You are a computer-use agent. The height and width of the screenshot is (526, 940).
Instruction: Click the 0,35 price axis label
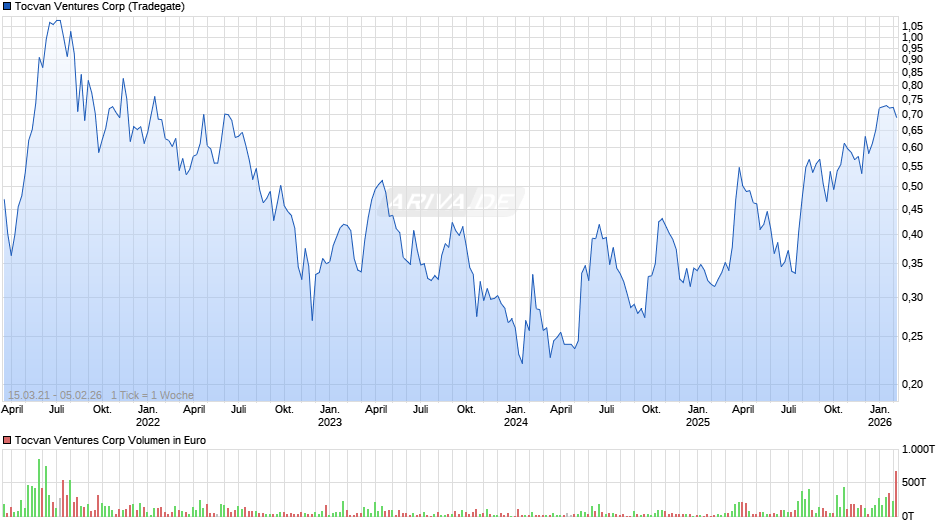click(912, 263)
